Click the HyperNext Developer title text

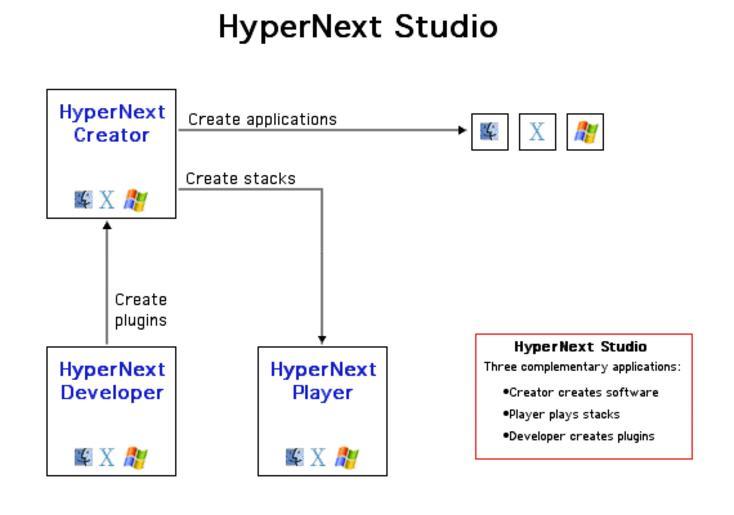tap(112, 381)
